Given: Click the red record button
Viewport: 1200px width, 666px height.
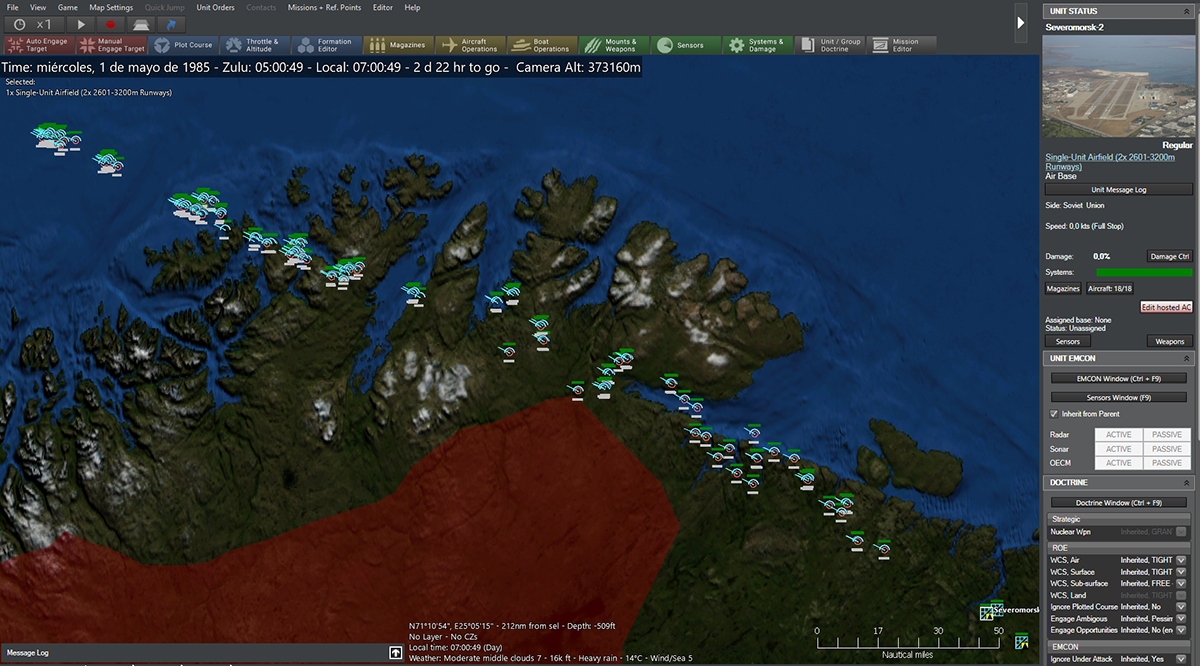Looking at the screenshot, I should 111,24.
